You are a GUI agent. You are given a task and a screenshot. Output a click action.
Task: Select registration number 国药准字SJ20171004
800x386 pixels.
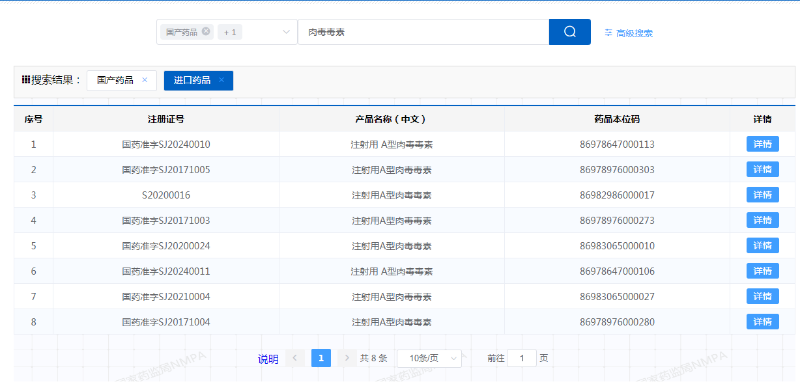point(166,322)
